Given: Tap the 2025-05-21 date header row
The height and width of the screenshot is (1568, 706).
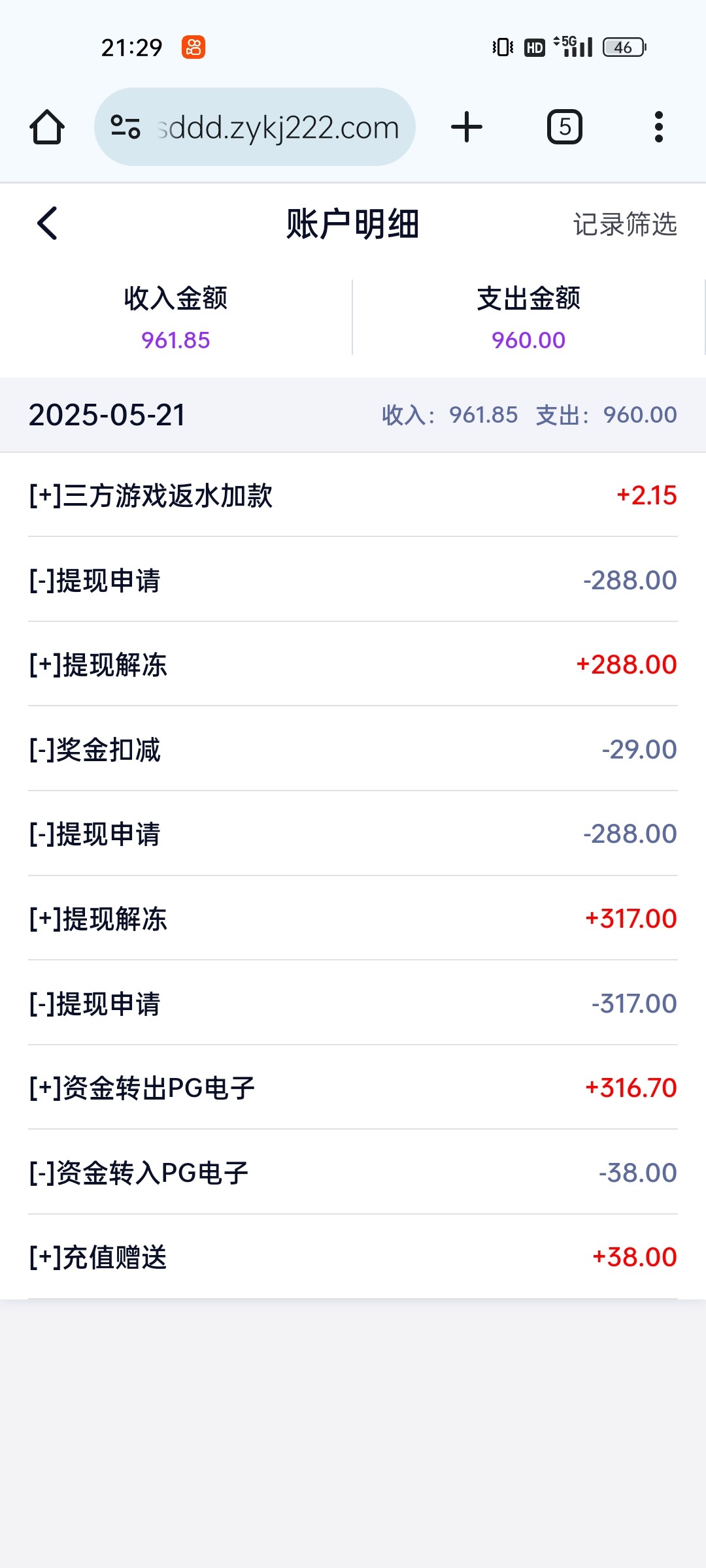Looking at the screenshot, I should tap(353, 415).
